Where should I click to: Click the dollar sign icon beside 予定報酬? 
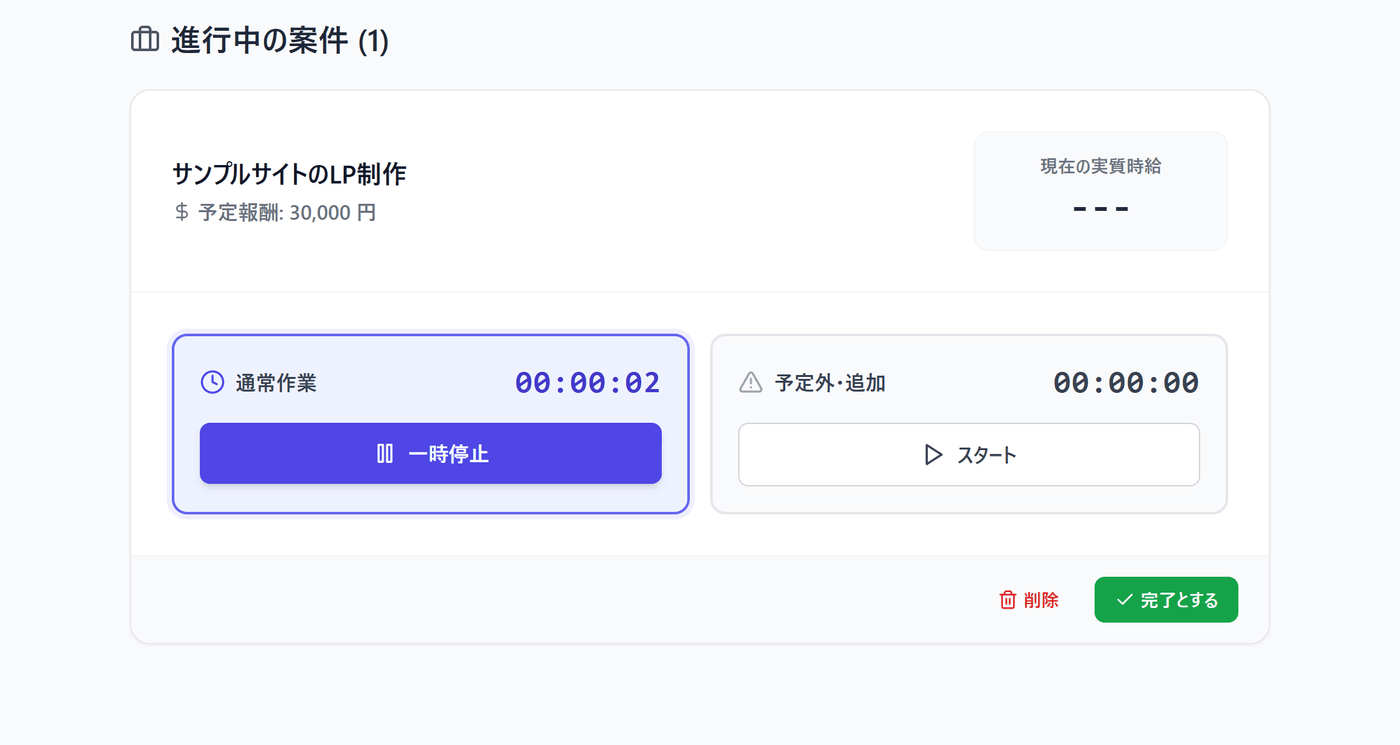[x=181, y=212]
